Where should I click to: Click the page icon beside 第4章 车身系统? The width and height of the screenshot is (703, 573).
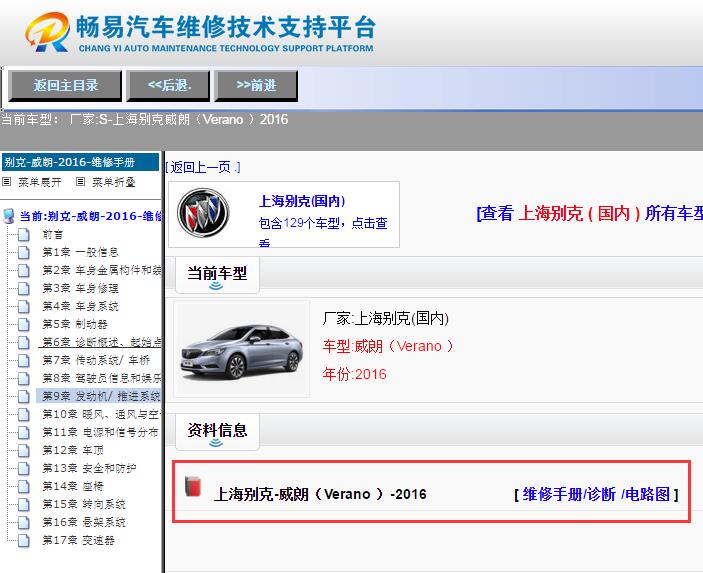tap(24, 306)
